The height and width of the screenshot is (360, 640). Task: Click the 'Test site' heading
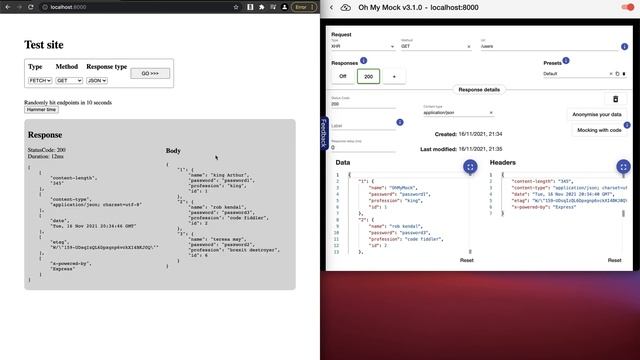[x=44, y=44]
